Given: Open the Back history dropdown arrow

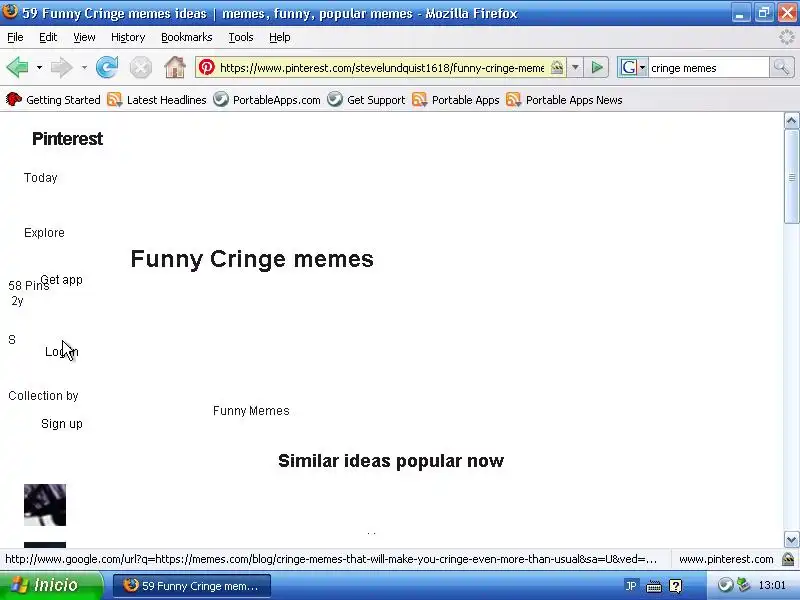Looking at the screenshot, I should pyautogui.click(x=39, y=67).
